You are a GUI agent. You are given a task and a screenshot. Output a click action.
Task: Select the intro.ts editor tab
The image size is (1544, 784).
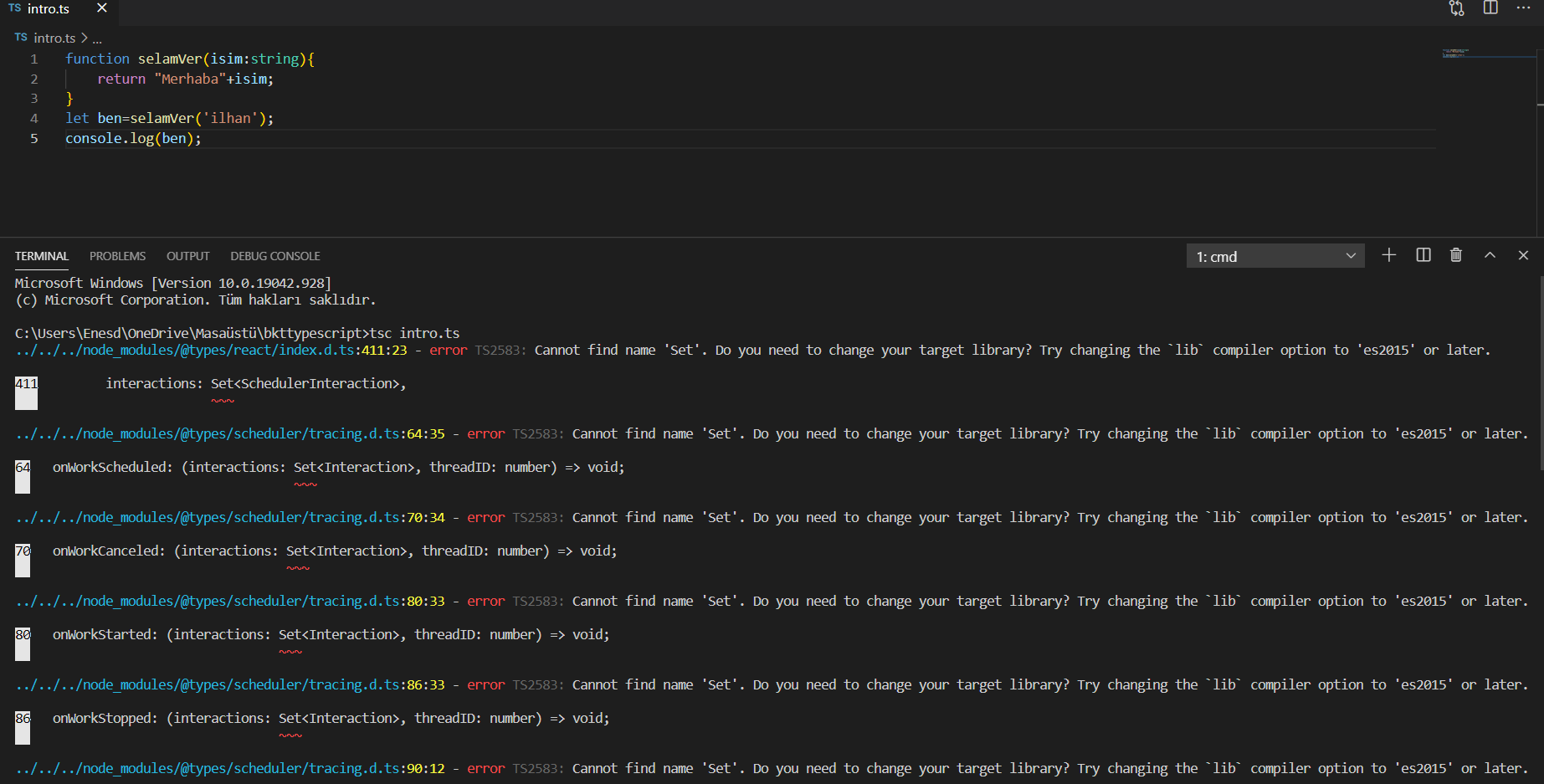[59, 9]
